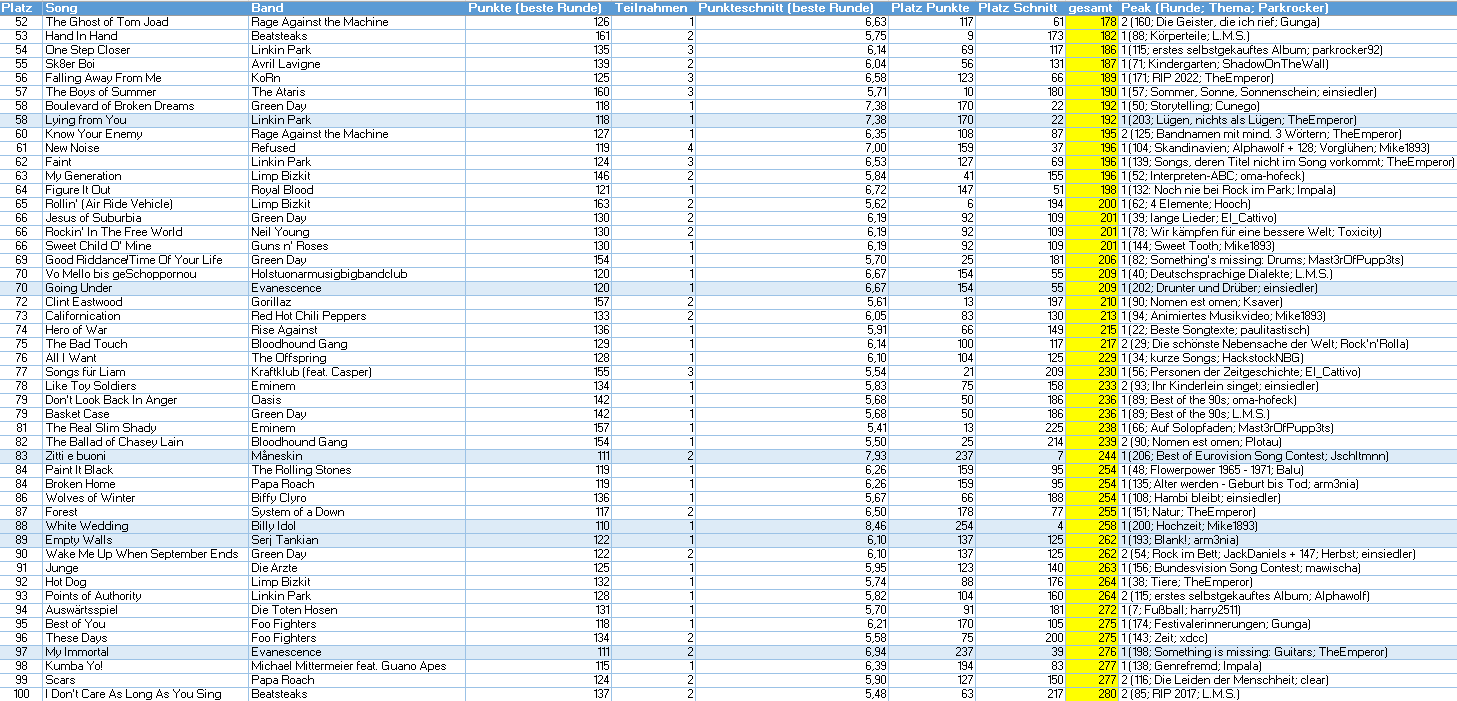1457x701 pixels.
Task: Select the band "Kraftklub (feat. Casper)"
Action: tap(357, 372)
